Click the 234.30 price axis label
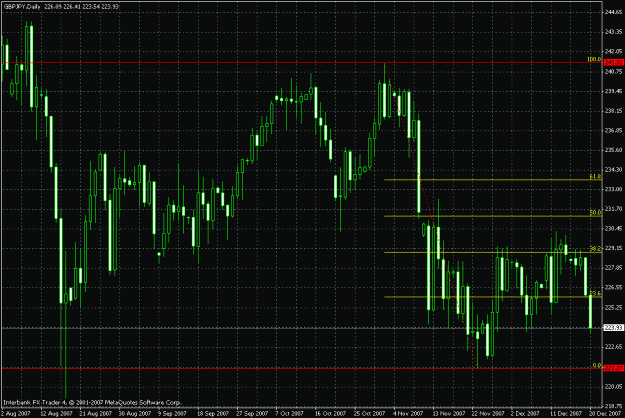The width and height of the screenshot is (625, 418). (x=613, y=170)
